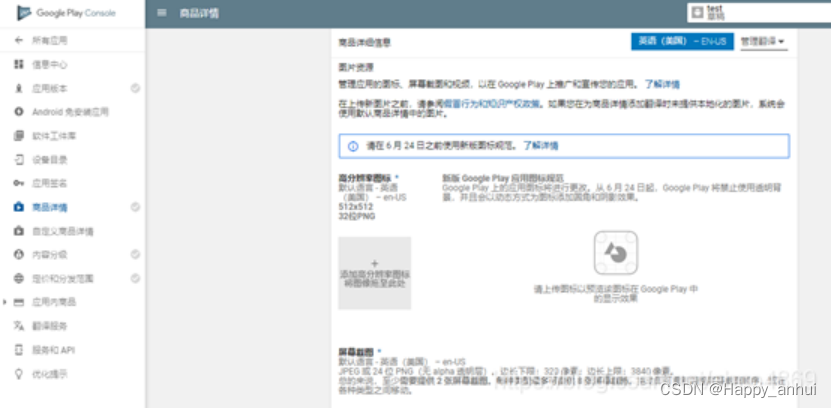
Task: Open the test app selector box
Action: click(x=759, y=13)
